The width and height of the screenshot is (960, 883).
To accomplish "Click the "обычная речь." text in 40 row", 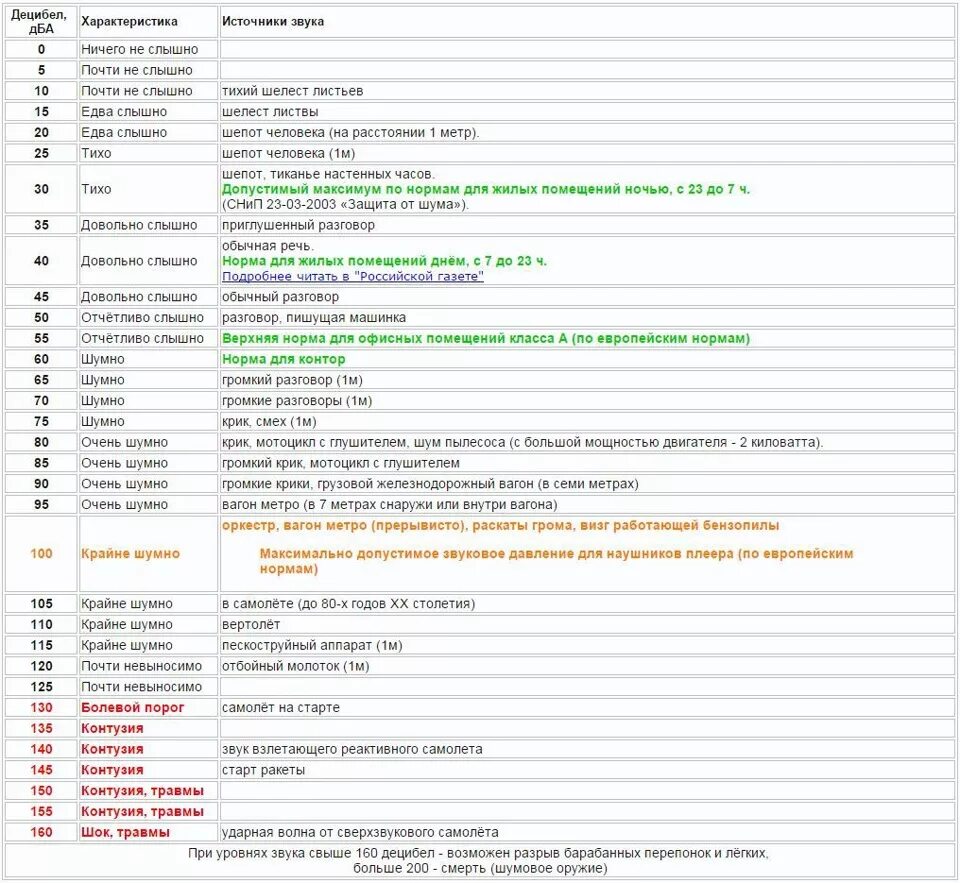I will pyautogui.click(x=268, y=246).
